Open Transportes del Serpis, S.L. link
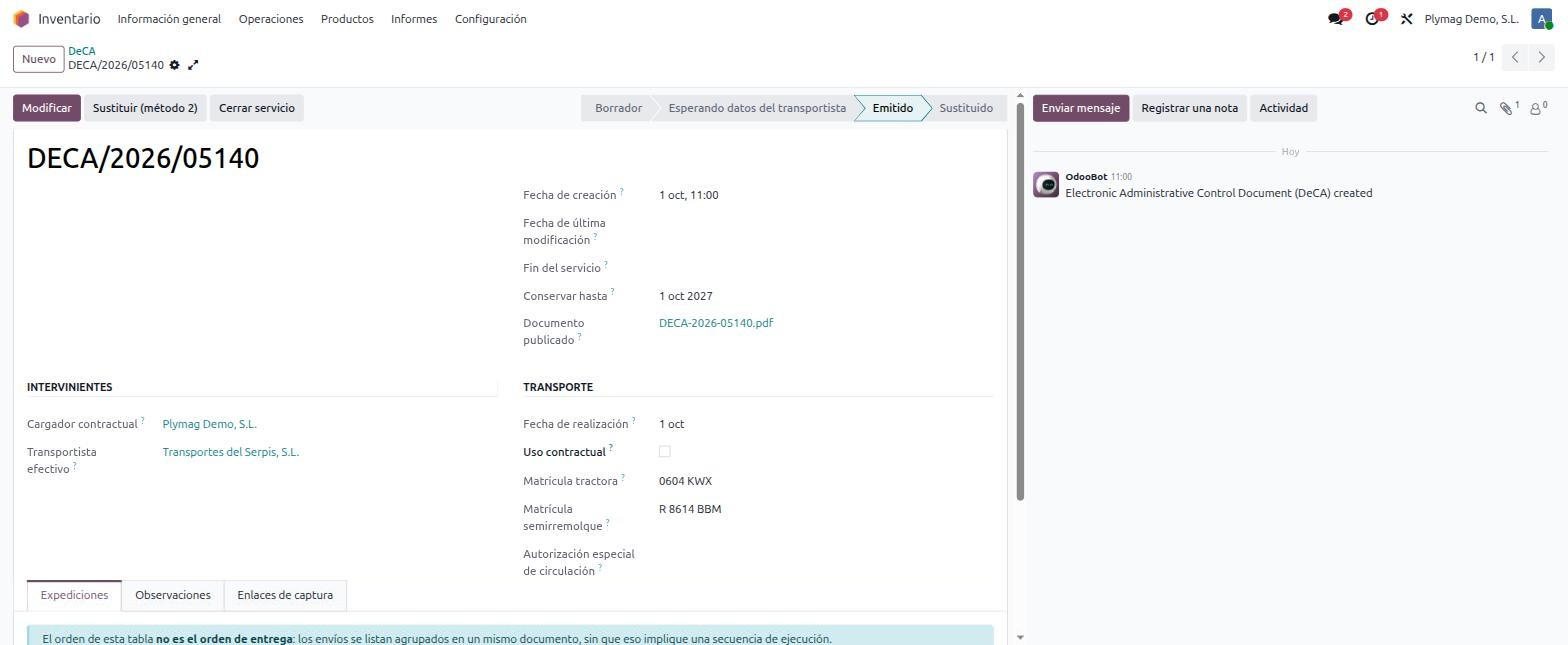 click(x=231, y=452)
